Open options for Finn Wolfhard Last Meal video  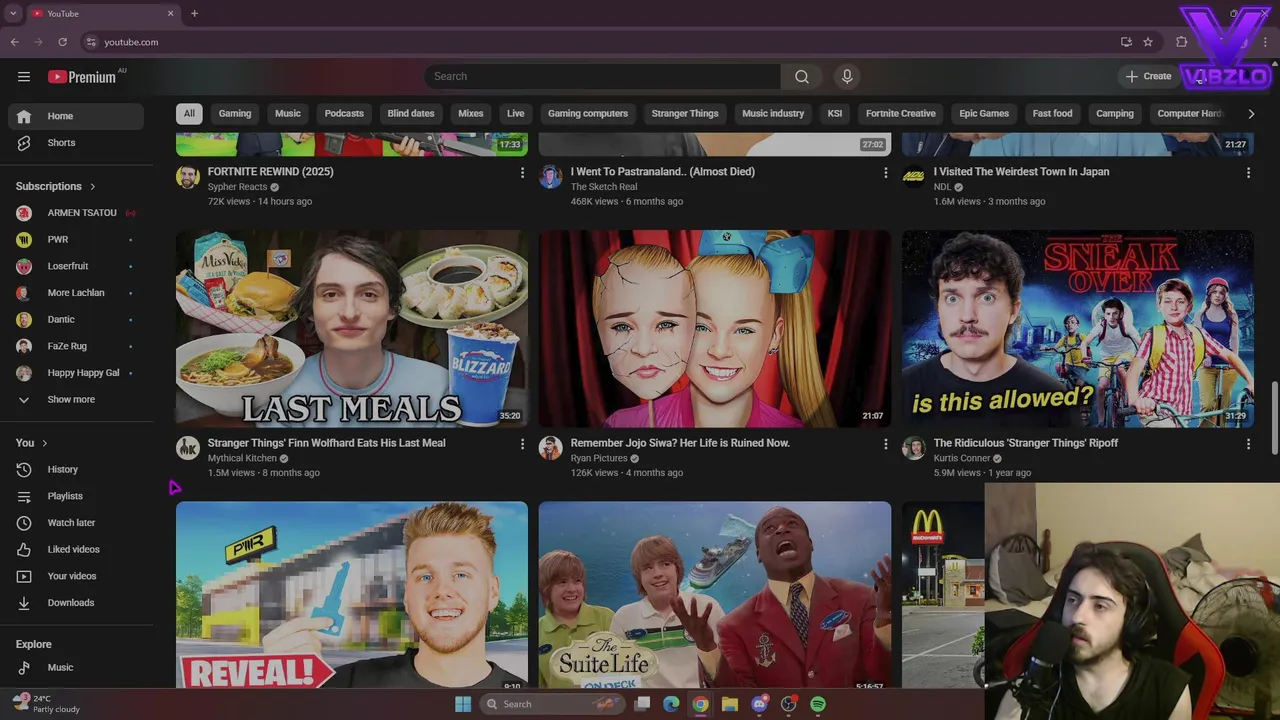point(522,444)
